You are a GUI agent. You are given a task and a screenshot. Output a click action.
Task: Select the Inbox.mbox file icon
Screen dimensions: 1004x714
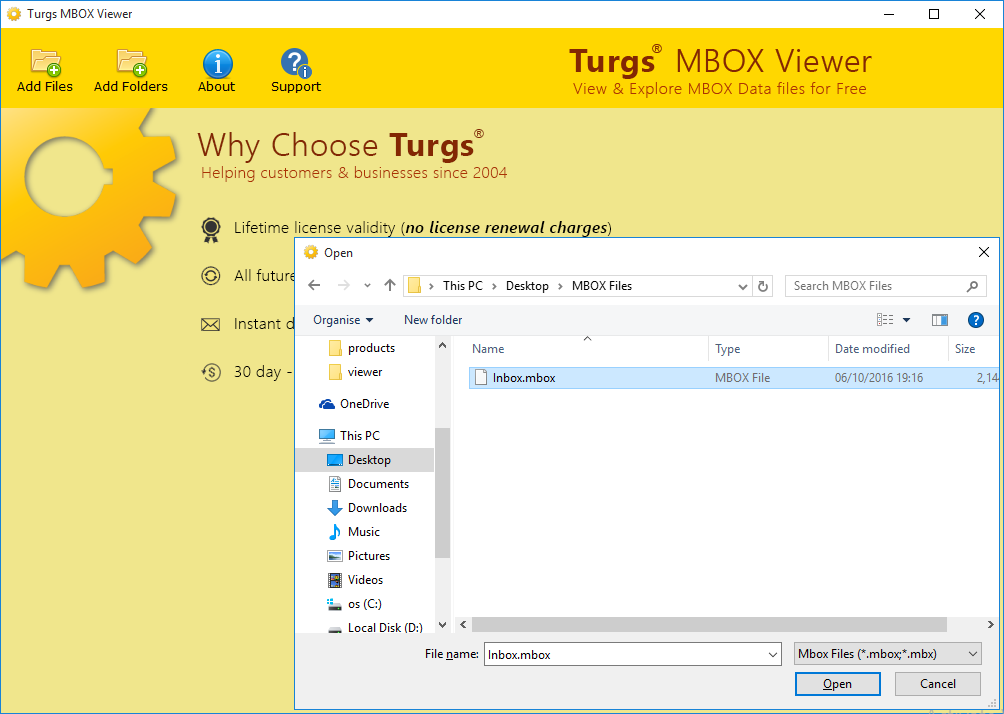(482, 378)
